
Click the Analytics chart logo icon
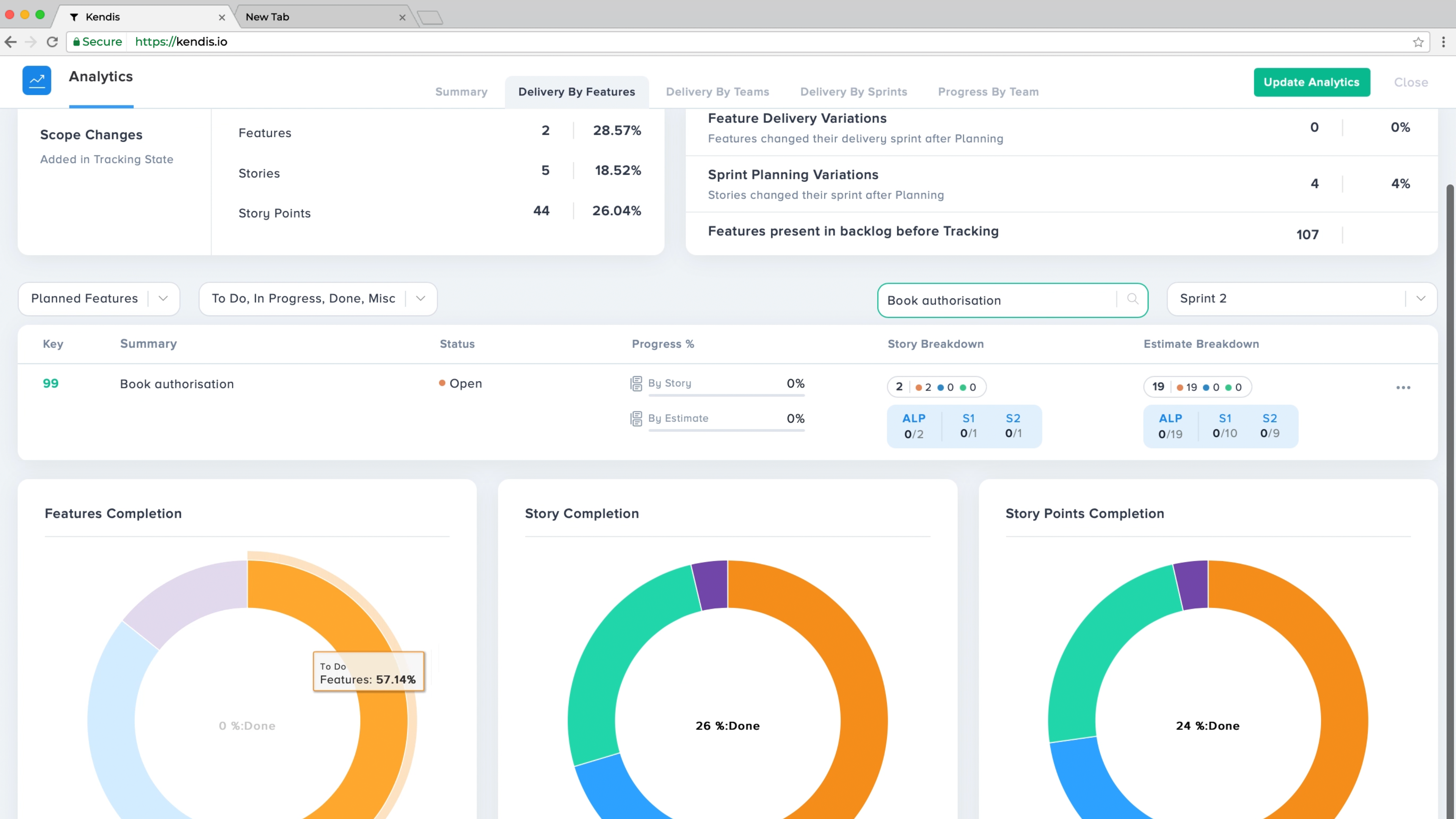click(37, 80)
